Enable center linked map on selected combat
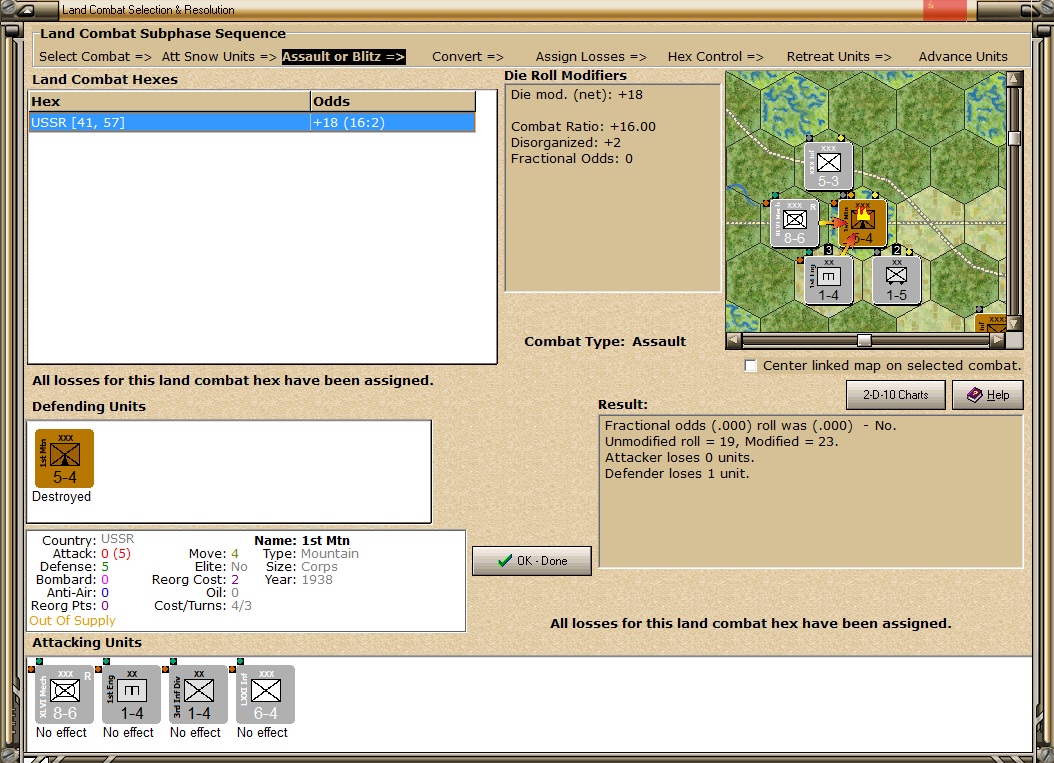This screenshot has width=1054, height=763. (751, 366)
